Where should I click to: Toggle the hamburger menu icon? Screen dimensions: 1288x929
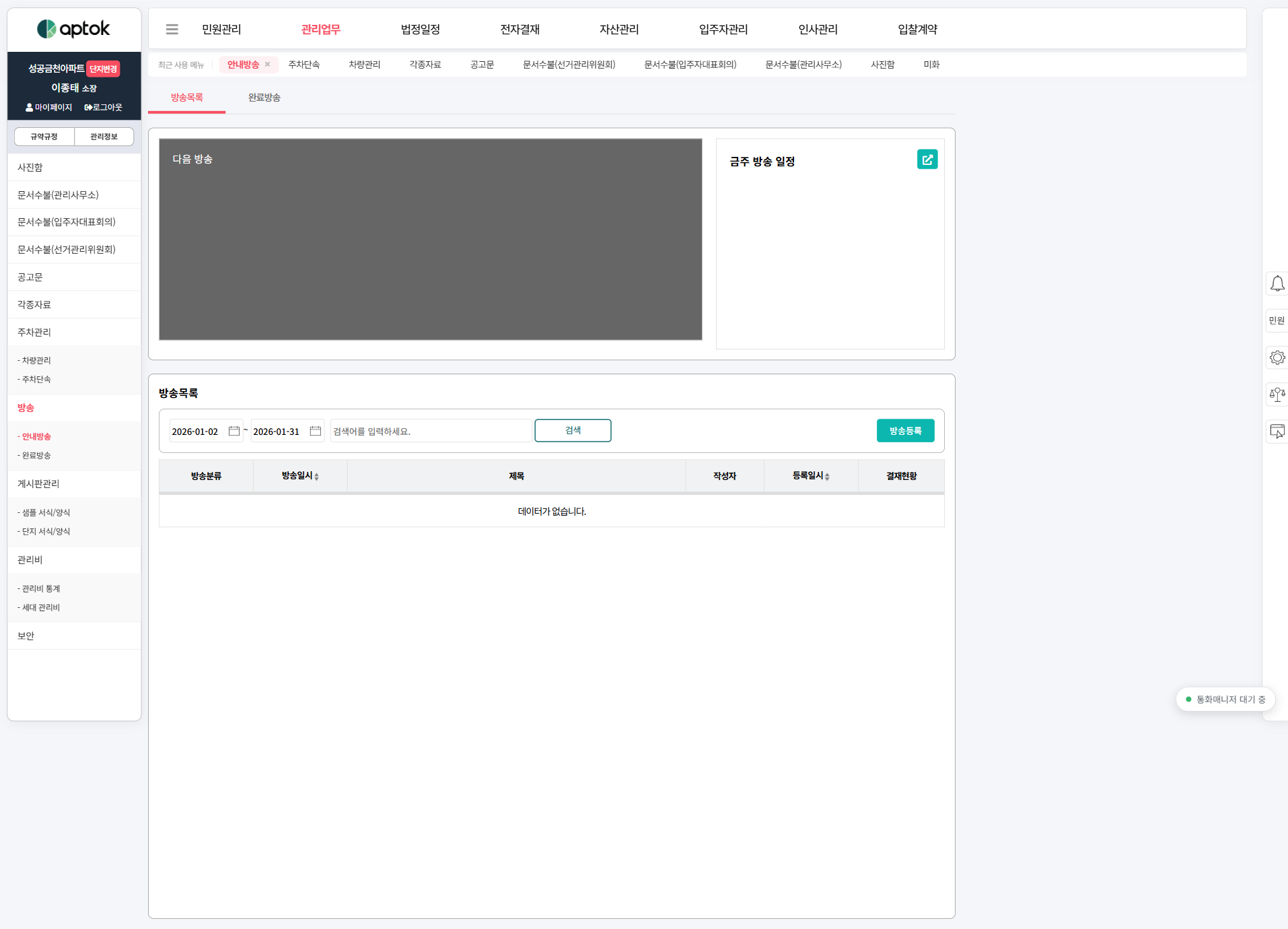[x=172, y=29]
